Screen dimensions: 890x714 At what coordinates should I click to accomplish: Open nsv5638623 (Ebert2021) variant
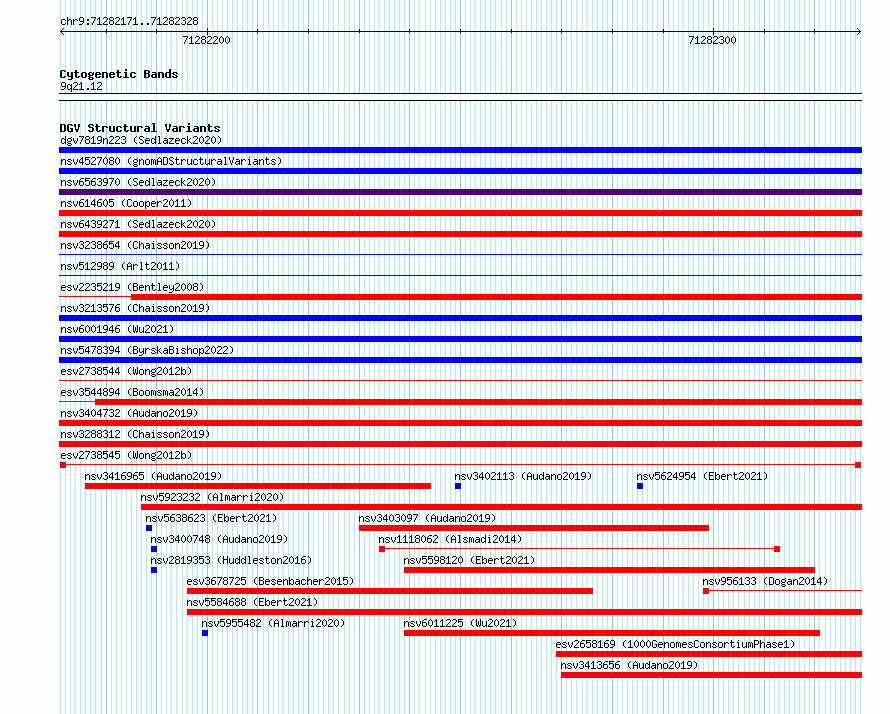[x=211, y=518]
